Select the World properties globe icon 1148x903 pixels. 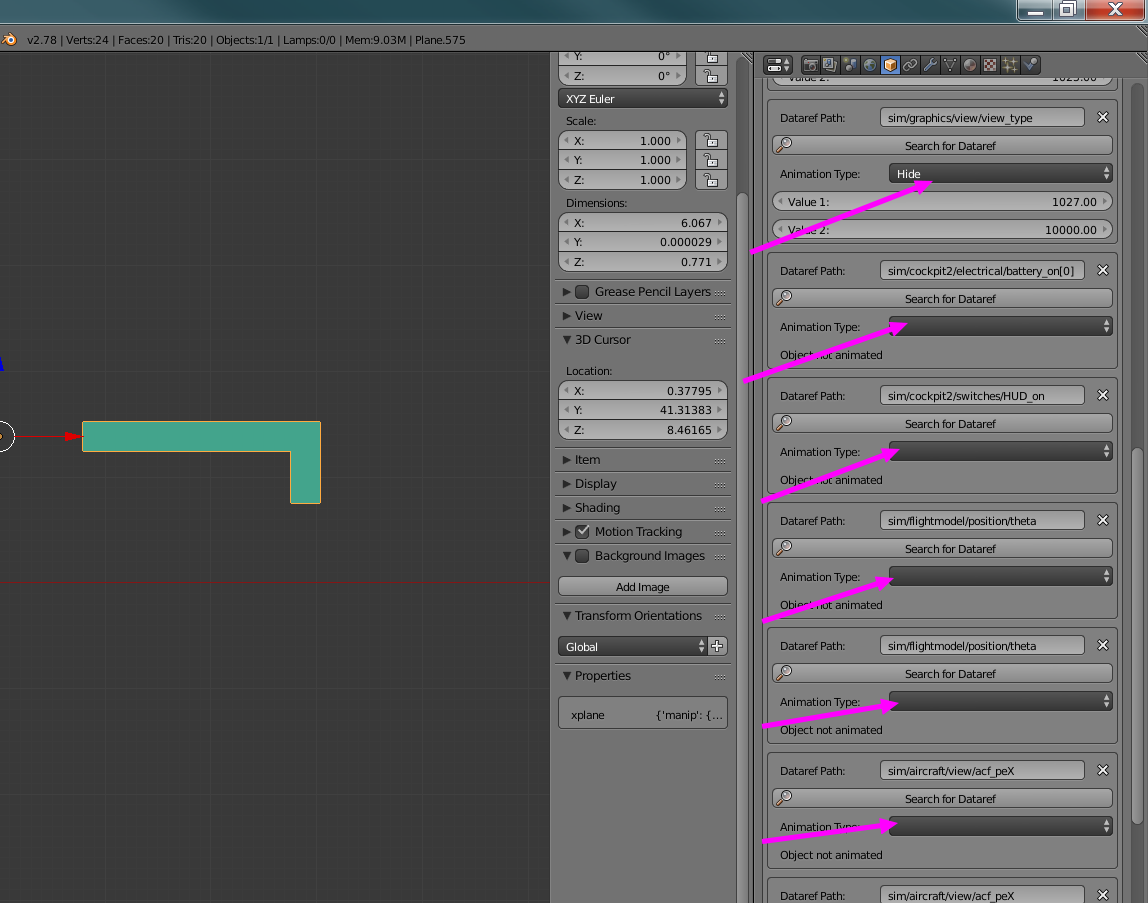tap(870, 64)
